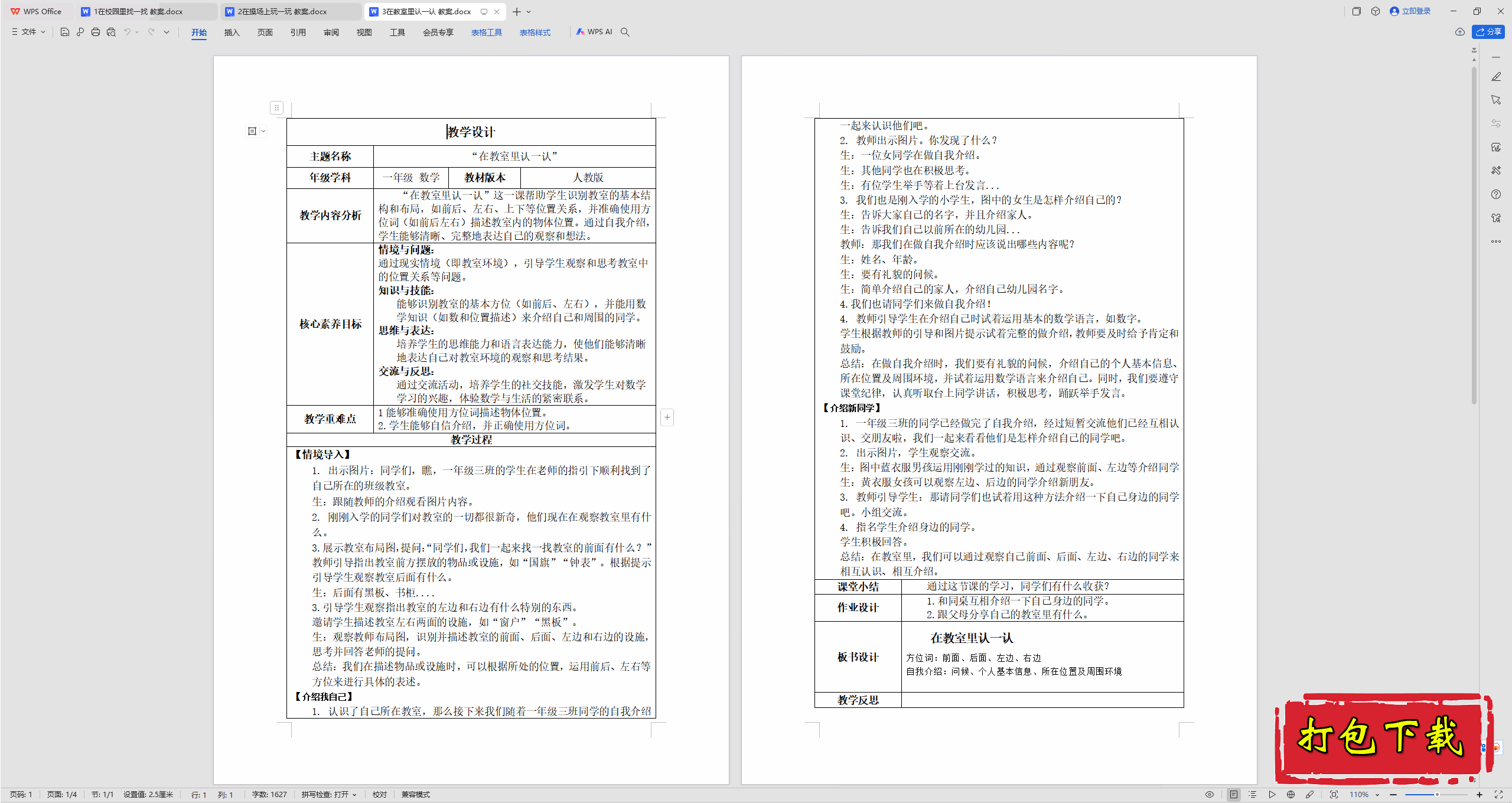
Task: Click the 分享 share button
Action: (1488, 32)
